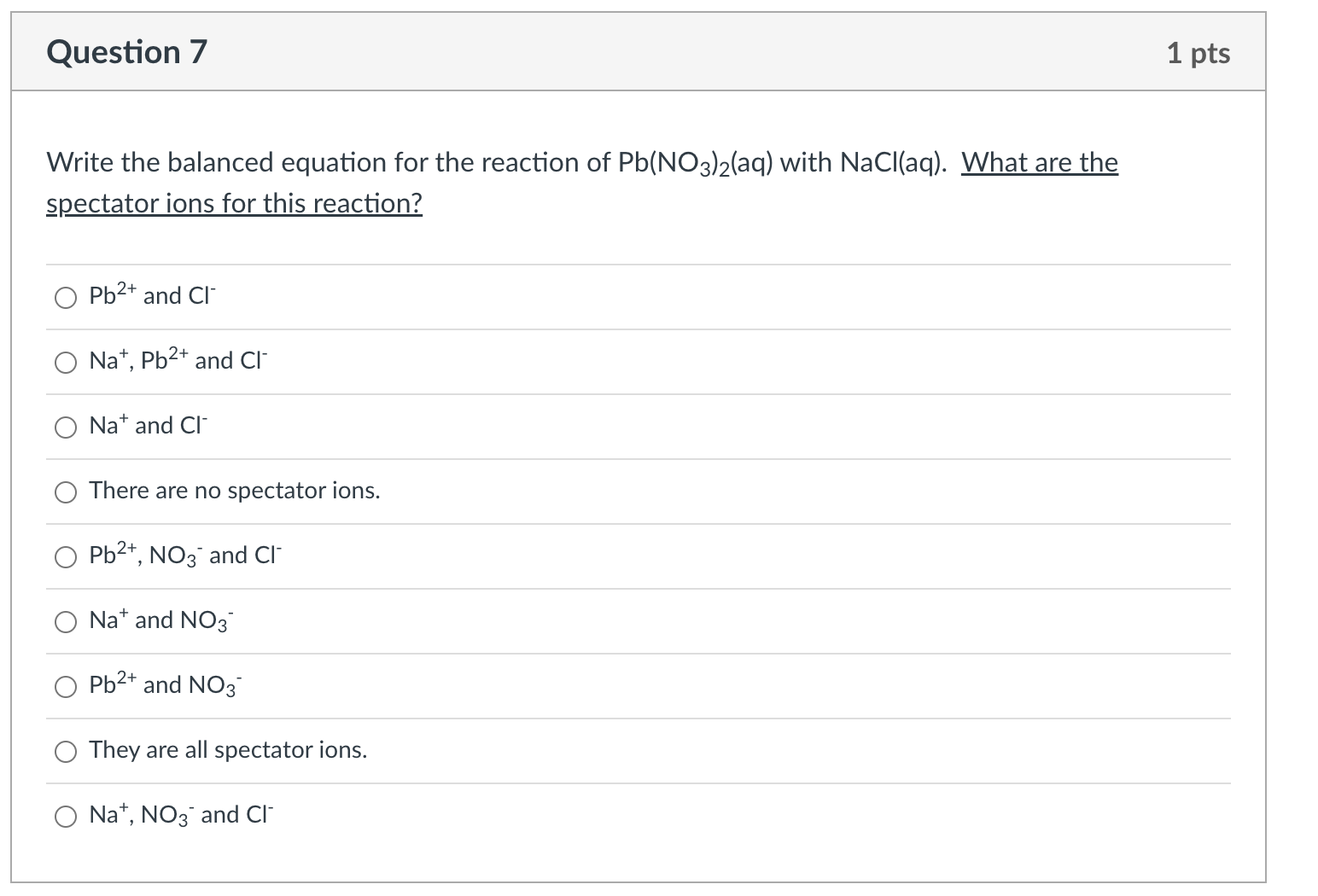Click the Question 7 header text

[x=126, y=51]
